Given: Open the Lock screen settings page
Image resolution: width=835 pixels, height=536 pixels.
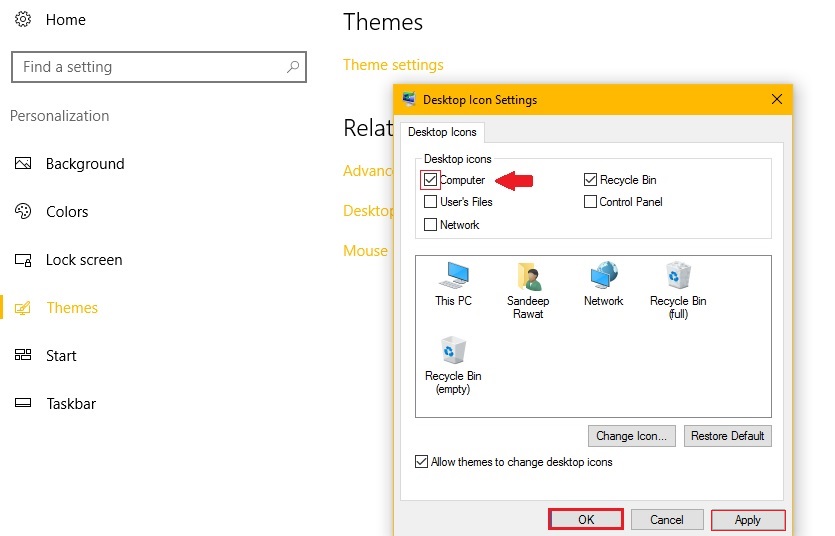Looking at the screenshot, I should [84, 260].
